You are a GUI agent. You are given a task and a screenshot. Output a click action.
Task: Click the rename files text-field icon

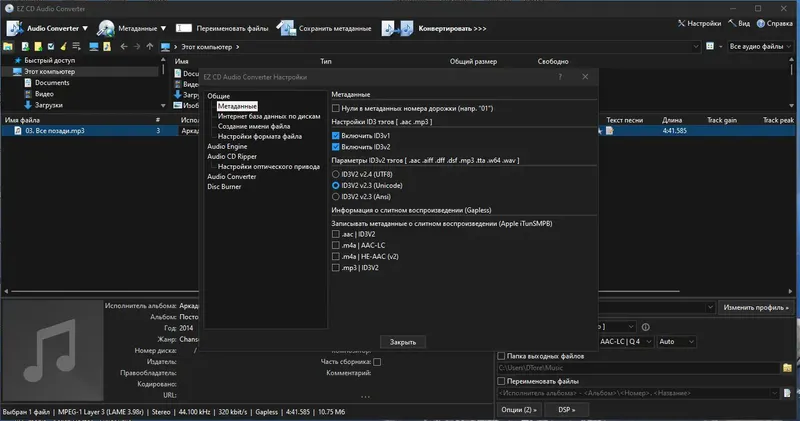pyautogui.click(x=184, y=29)
